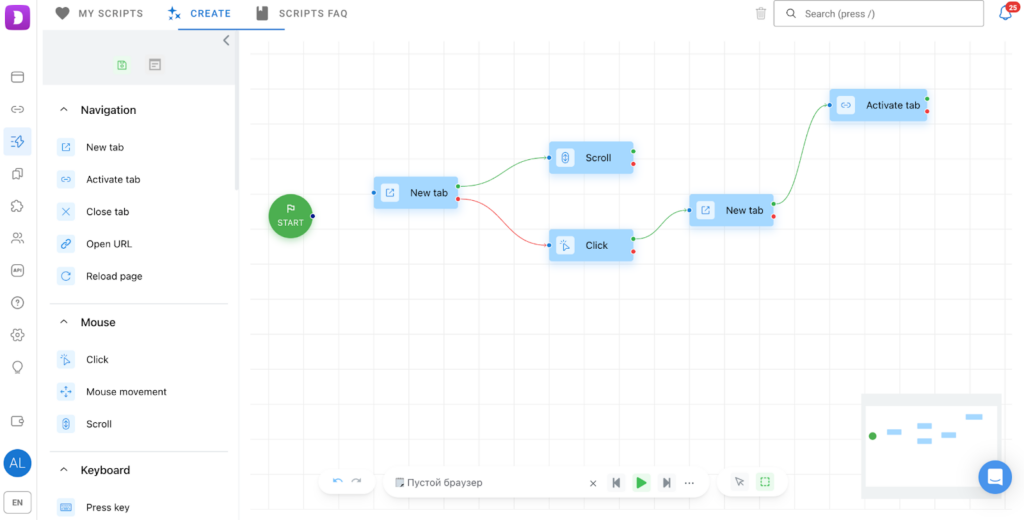Click the search input field

878,14
